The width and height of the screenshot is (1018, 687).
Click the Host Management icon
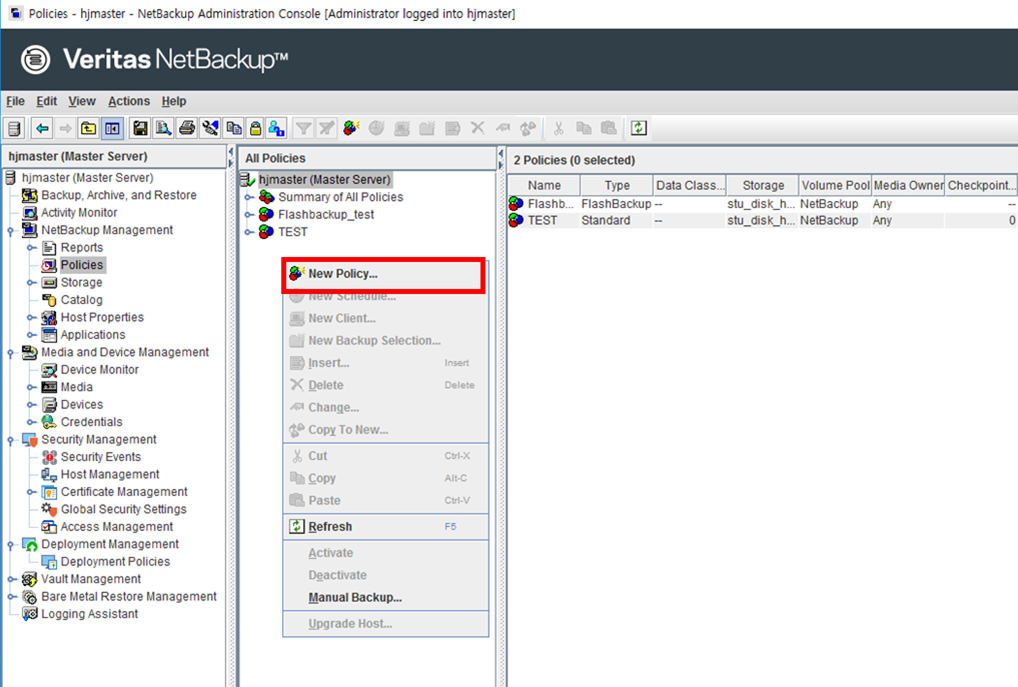point(49,475)
